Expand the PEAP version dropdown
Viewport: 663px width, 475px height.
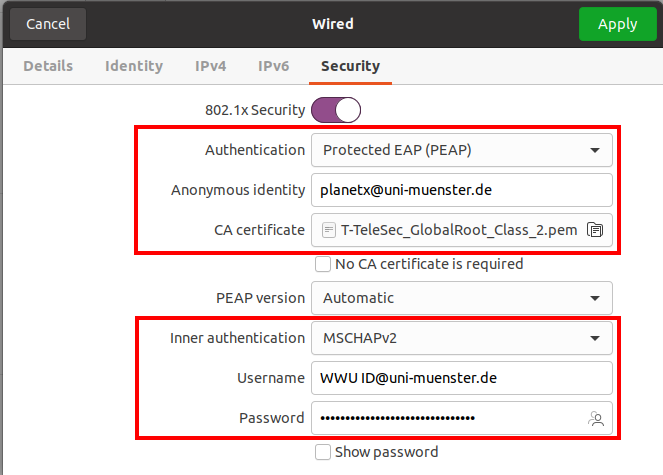[x=461, y=298]
